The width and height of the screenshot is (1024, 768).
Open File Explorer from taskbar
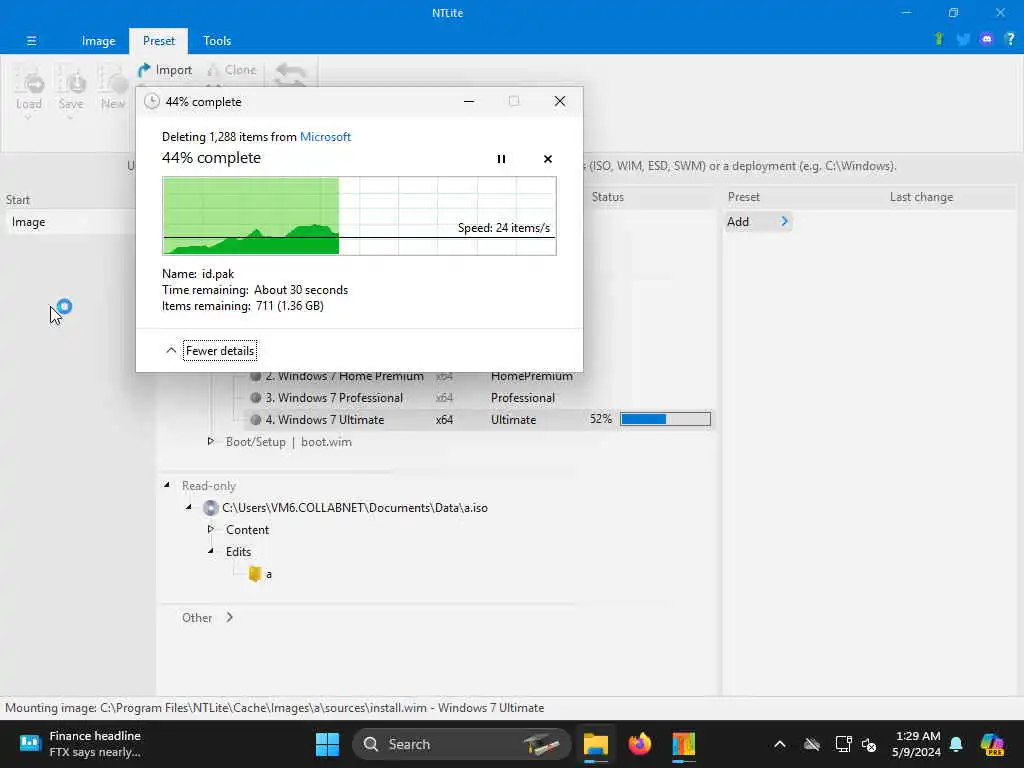point(596,744)
